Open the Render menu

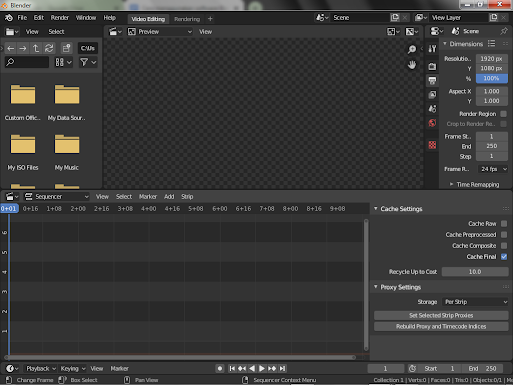coord(60,18)
